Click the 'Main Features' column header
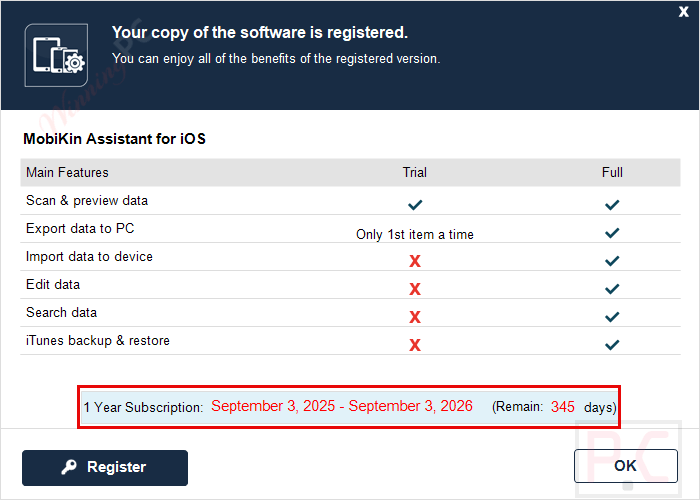Image resolution: width=700 pixels, height=500 pixels. pyautogui.click(x=67, y=172)
